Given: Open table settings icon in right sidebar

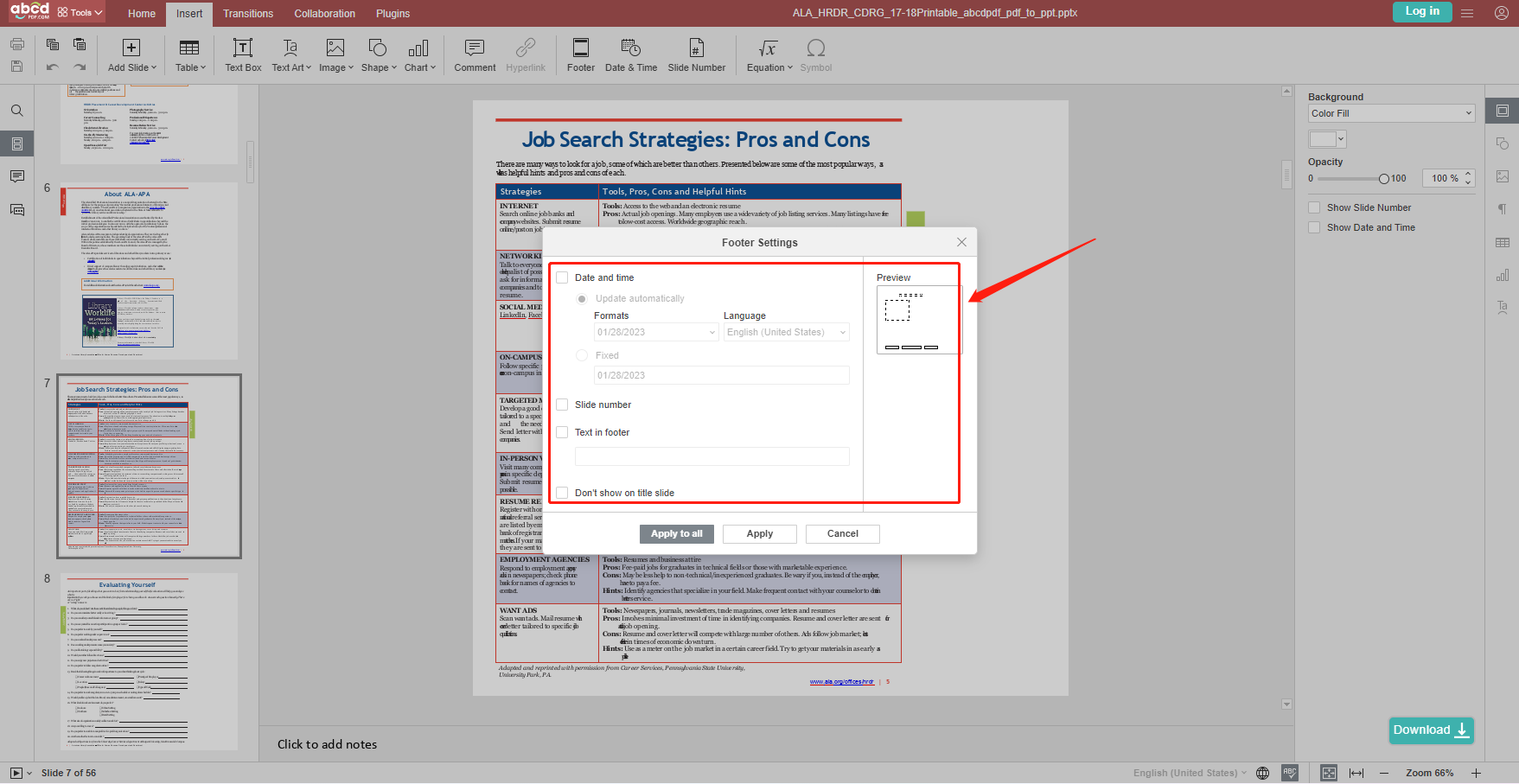Looking at the screenshot, I should [1503, 242].
